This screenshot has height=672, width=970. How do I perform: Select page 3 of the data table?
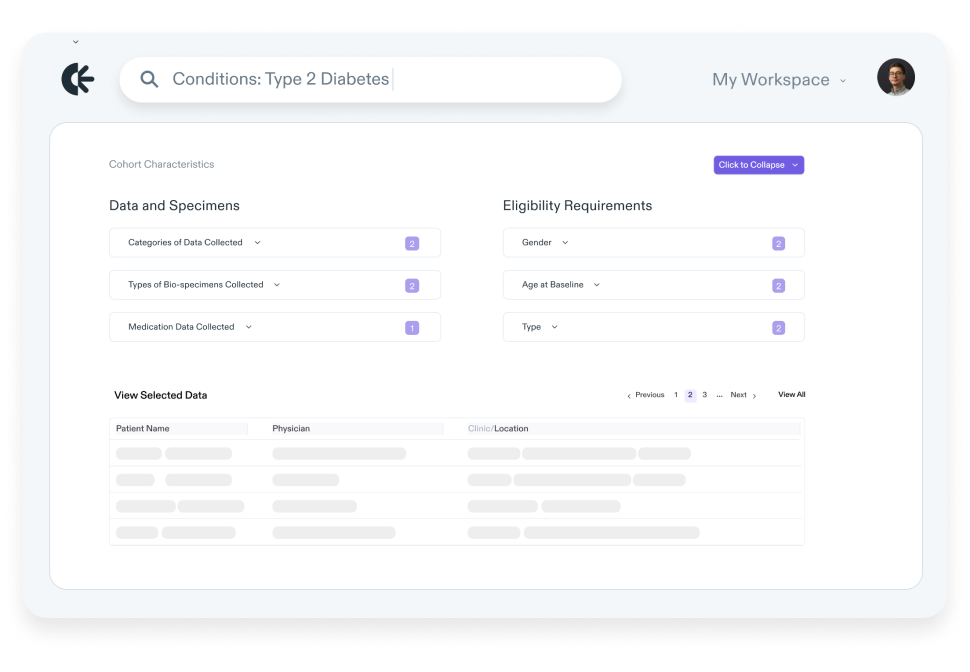[x=703, y=394]
